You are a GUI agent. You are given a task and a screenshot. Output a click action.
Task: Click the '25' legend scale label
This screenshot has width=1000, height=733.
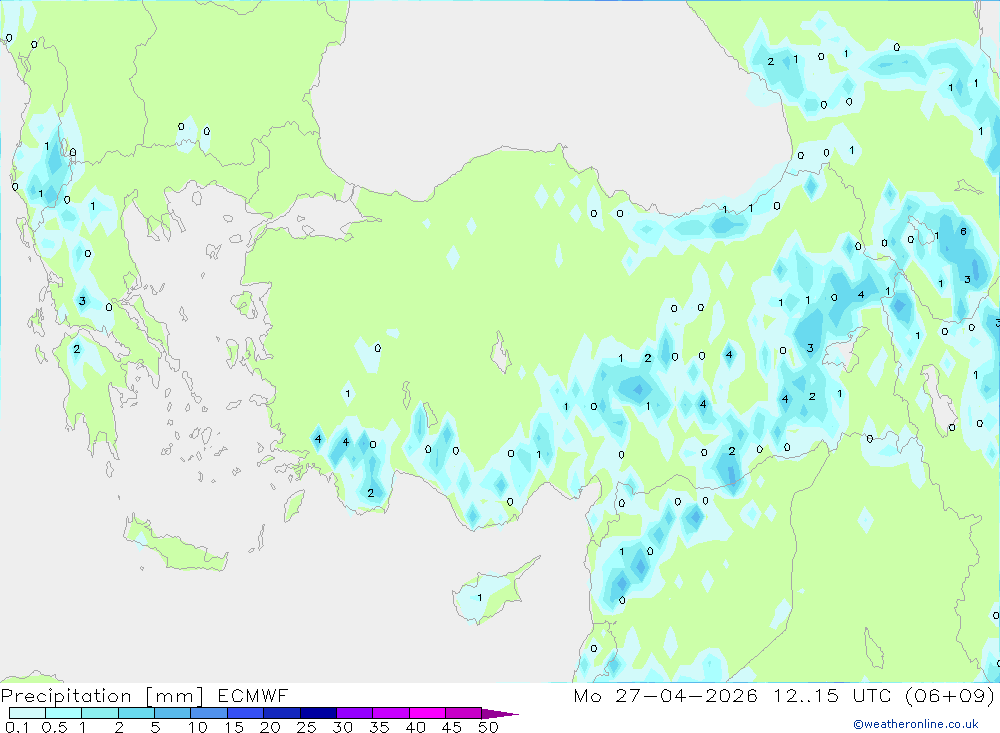coord(306,727)
